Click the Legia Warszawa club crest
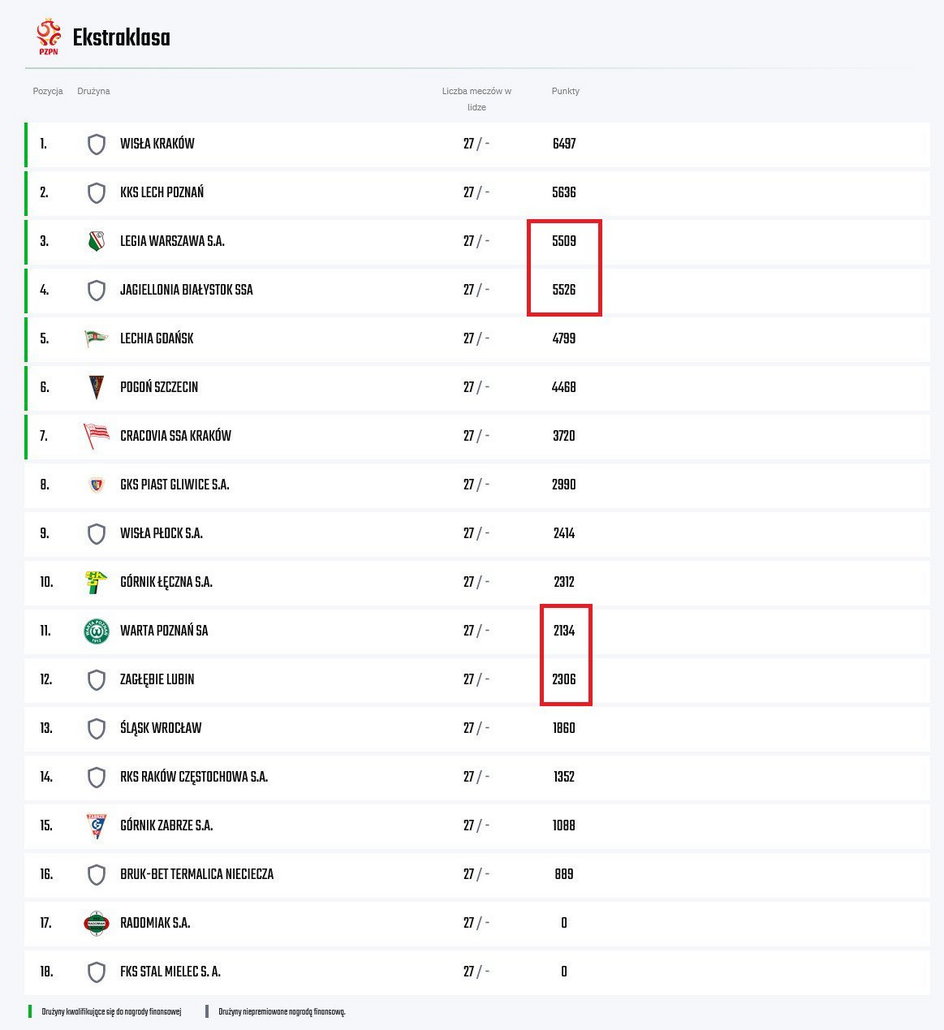Image resolution: width=944 pixels, height=1030 pixels. tap(97, 241)
